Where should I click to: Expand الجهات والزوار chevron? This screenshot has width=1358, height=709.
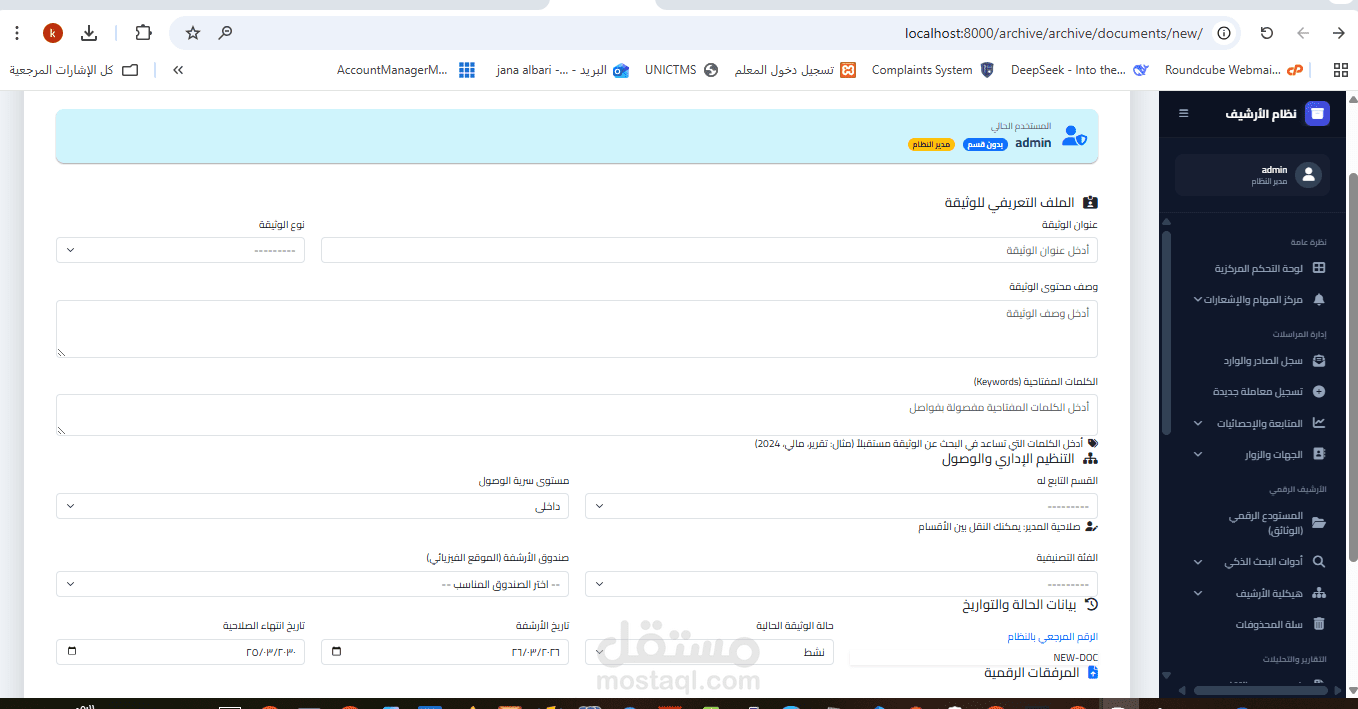coord(1198,454)
